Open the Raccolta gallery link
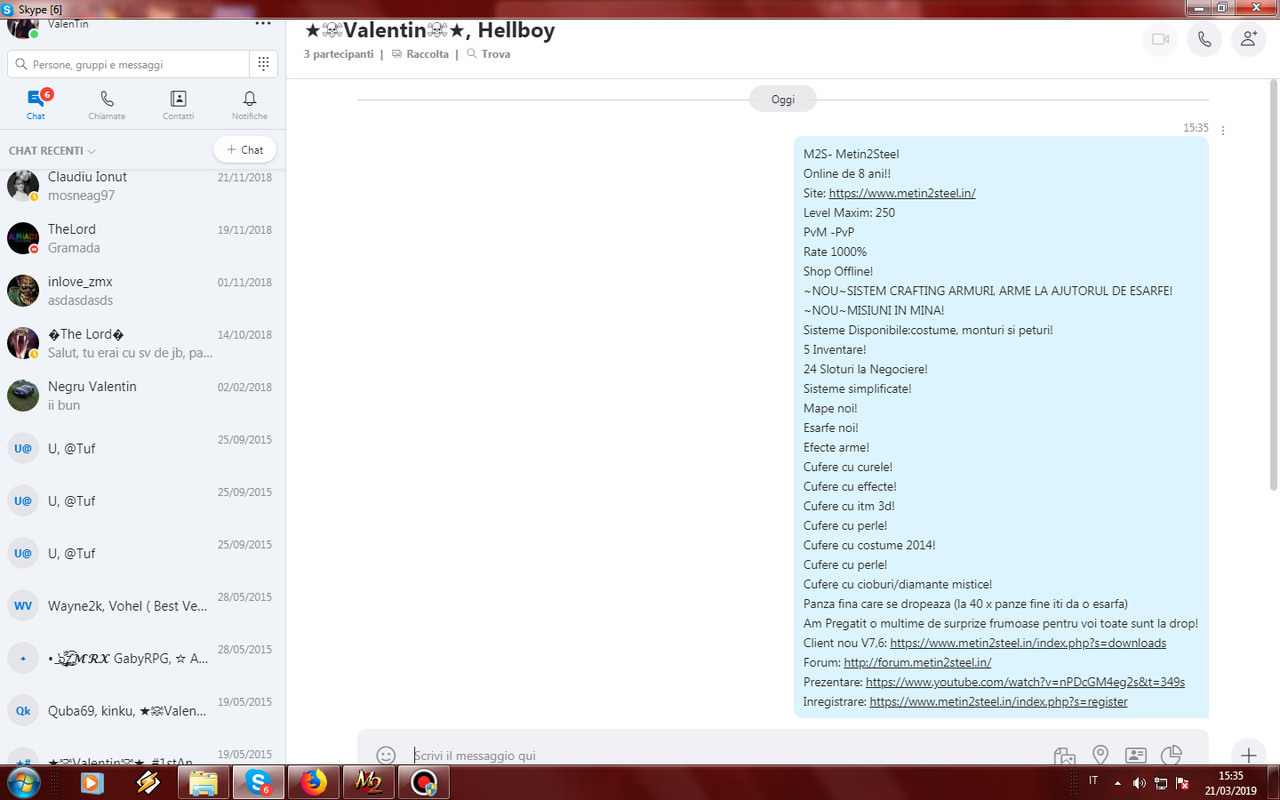Screen dimensions: 1280x800 coord(420,54)
